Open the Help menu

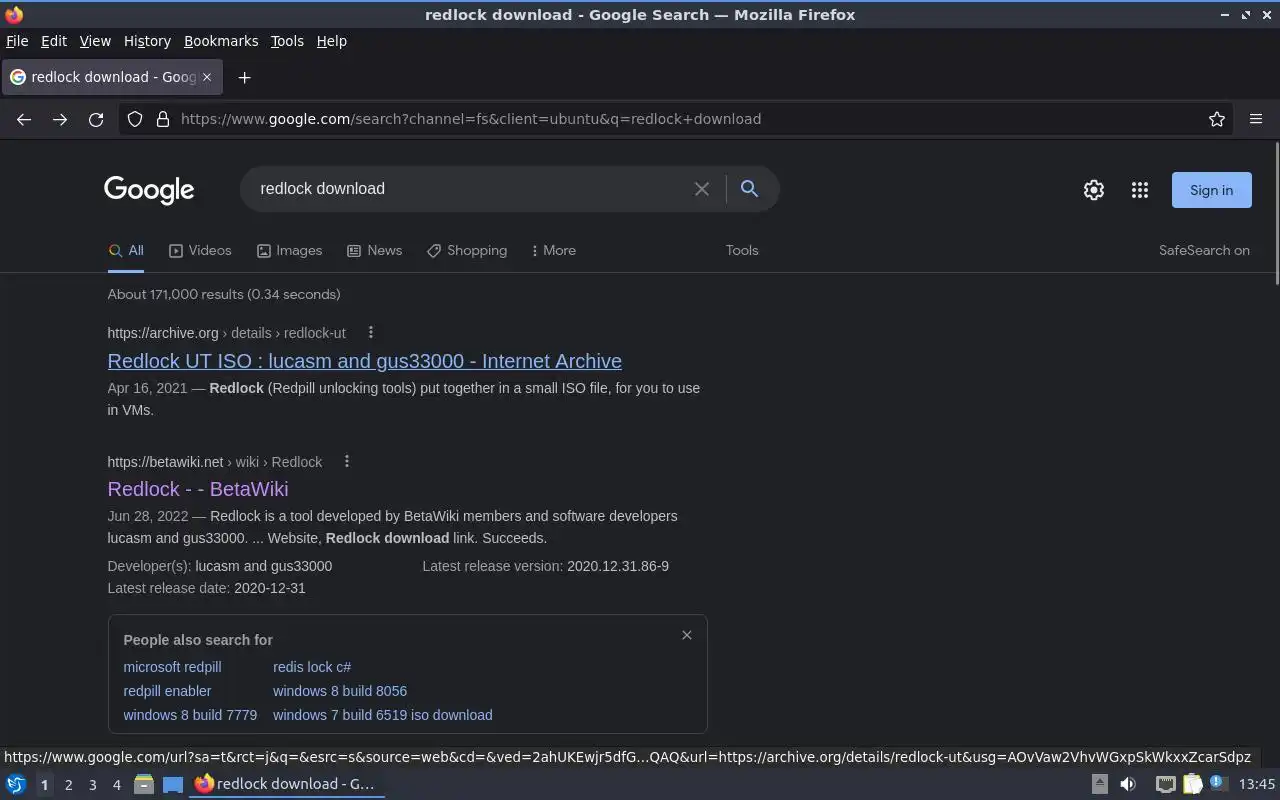(332, 41)
